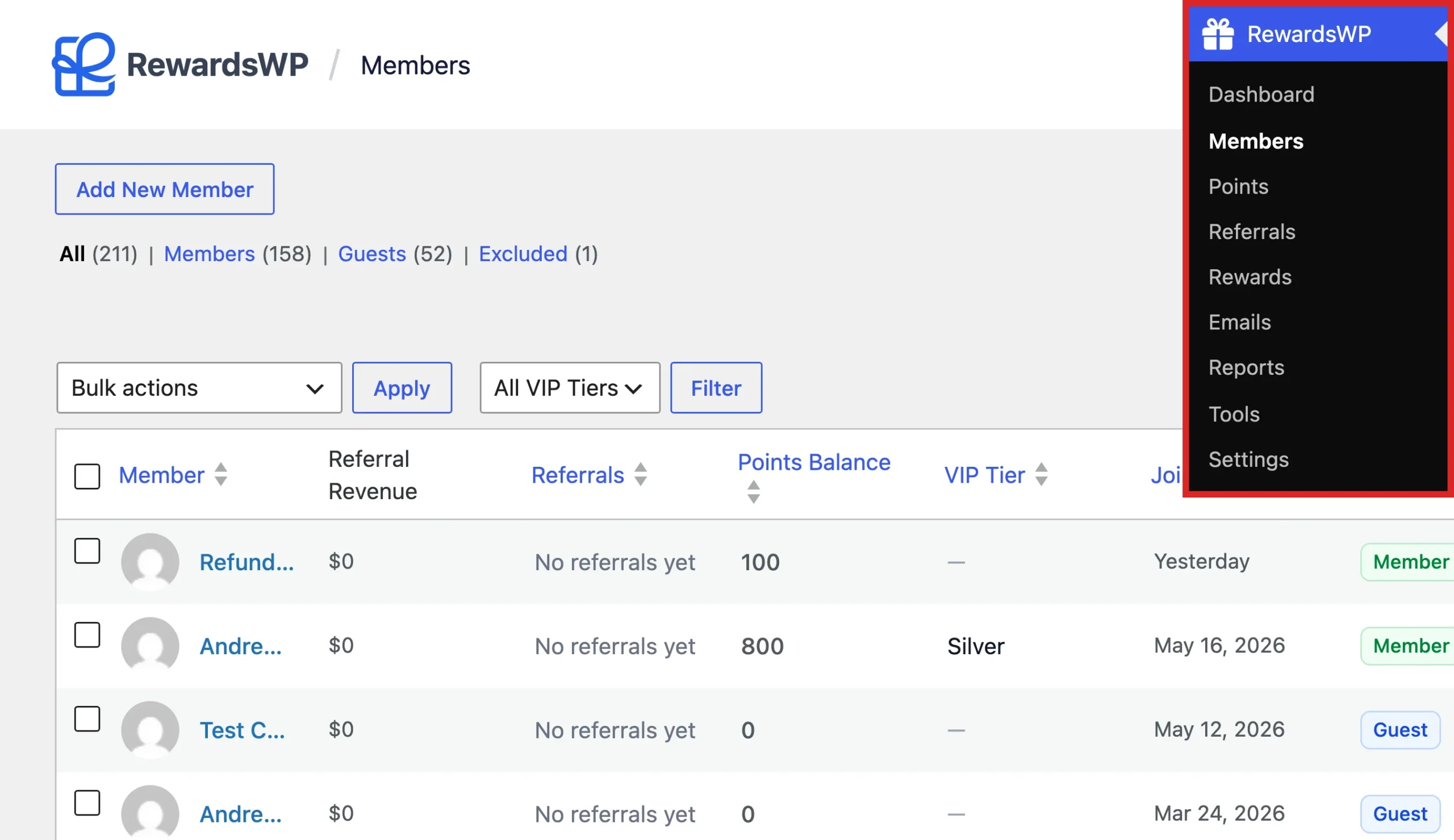
Task: Filter list to Excluded (1)
Action: point(538,254)
